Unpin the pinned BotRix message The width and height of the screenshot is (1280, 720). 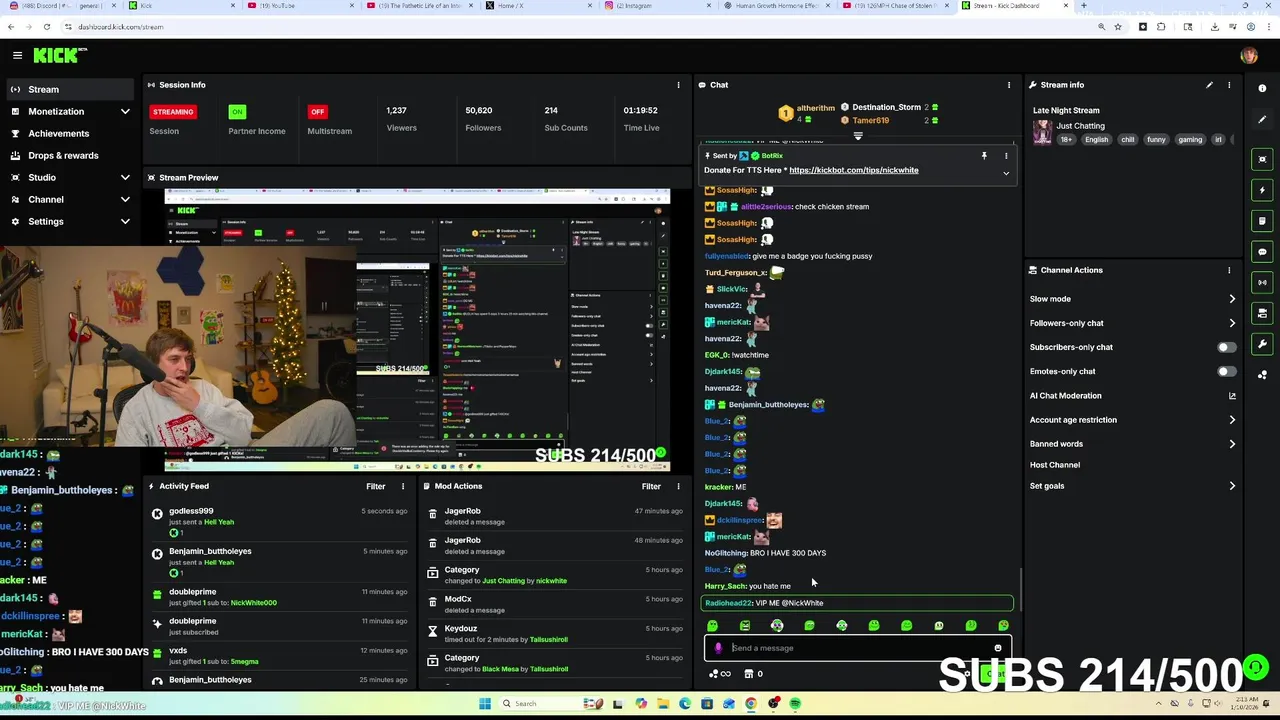tap(984, 156)
